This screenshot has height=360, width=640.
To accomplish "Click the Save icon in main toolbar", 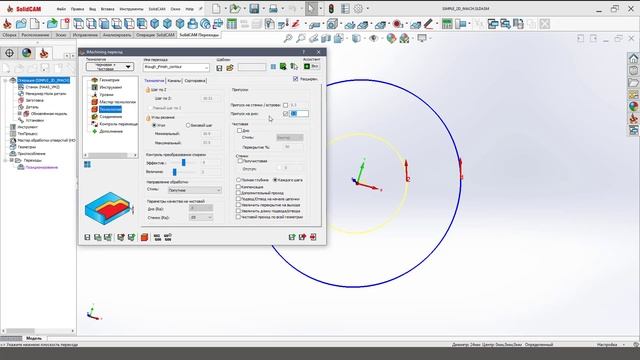I will coord(254,9).
